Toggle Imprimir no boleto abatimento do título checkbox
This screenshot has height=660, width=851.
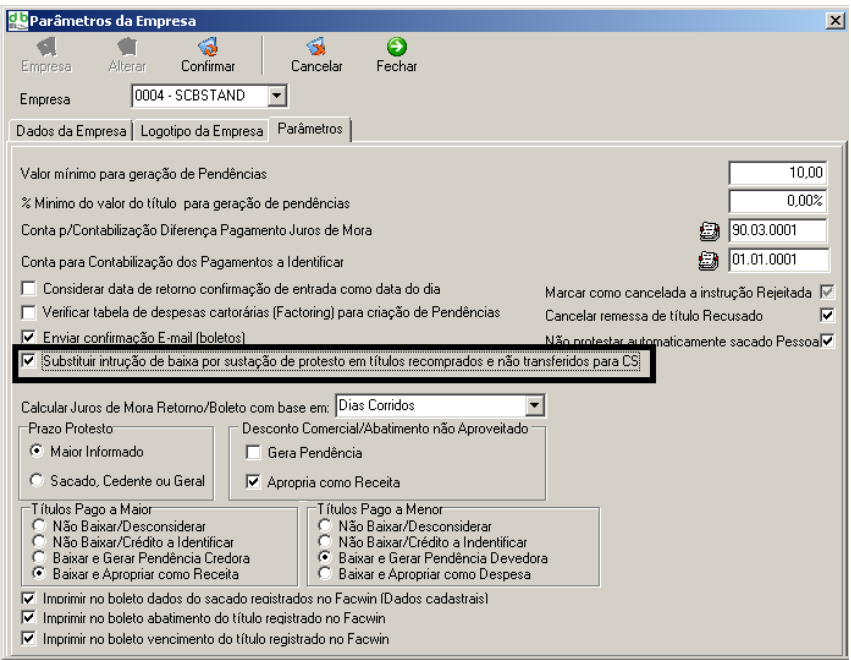tap(28, 618)
